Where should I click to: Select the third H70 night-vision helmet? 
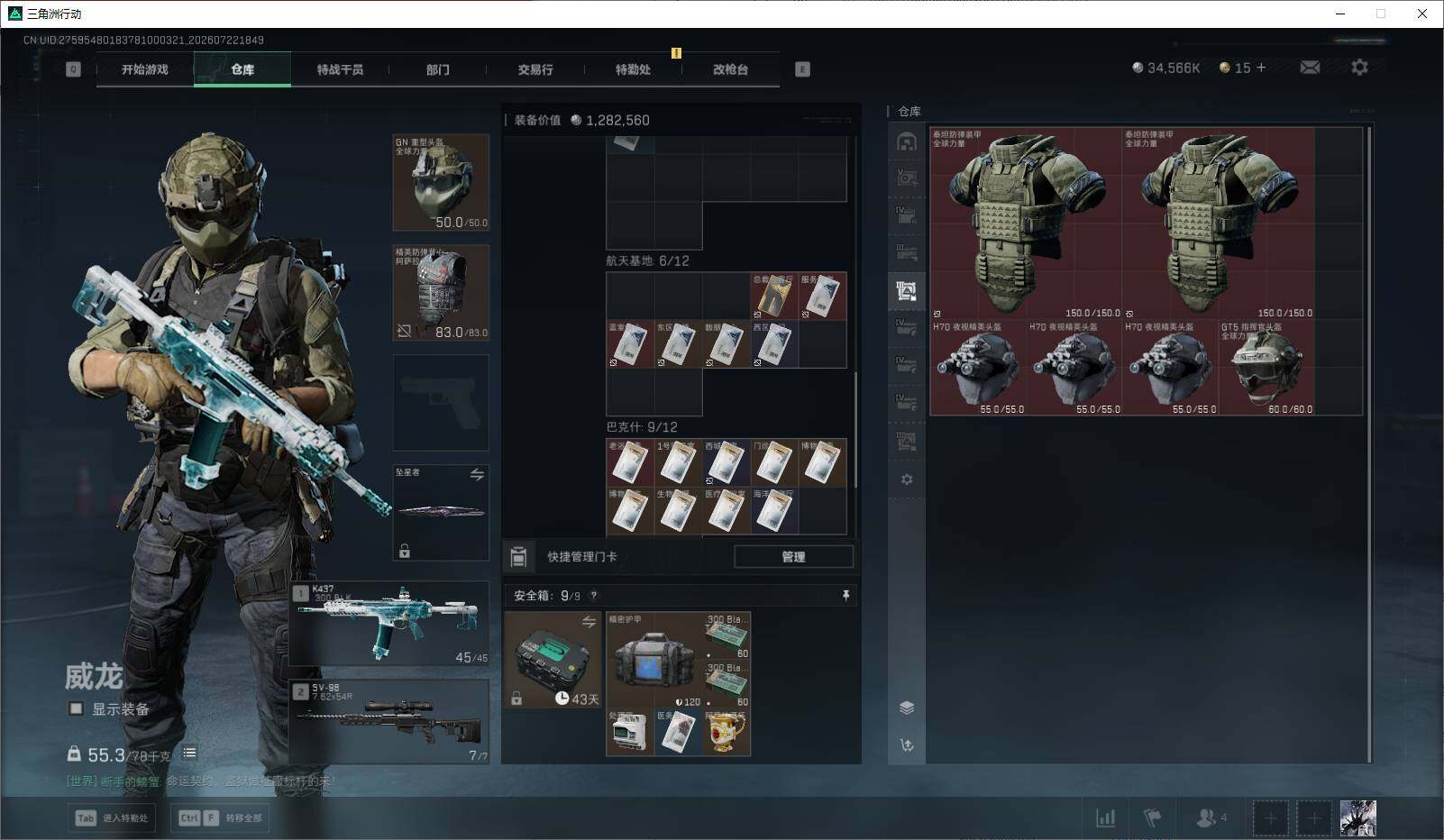(1171, 368)
